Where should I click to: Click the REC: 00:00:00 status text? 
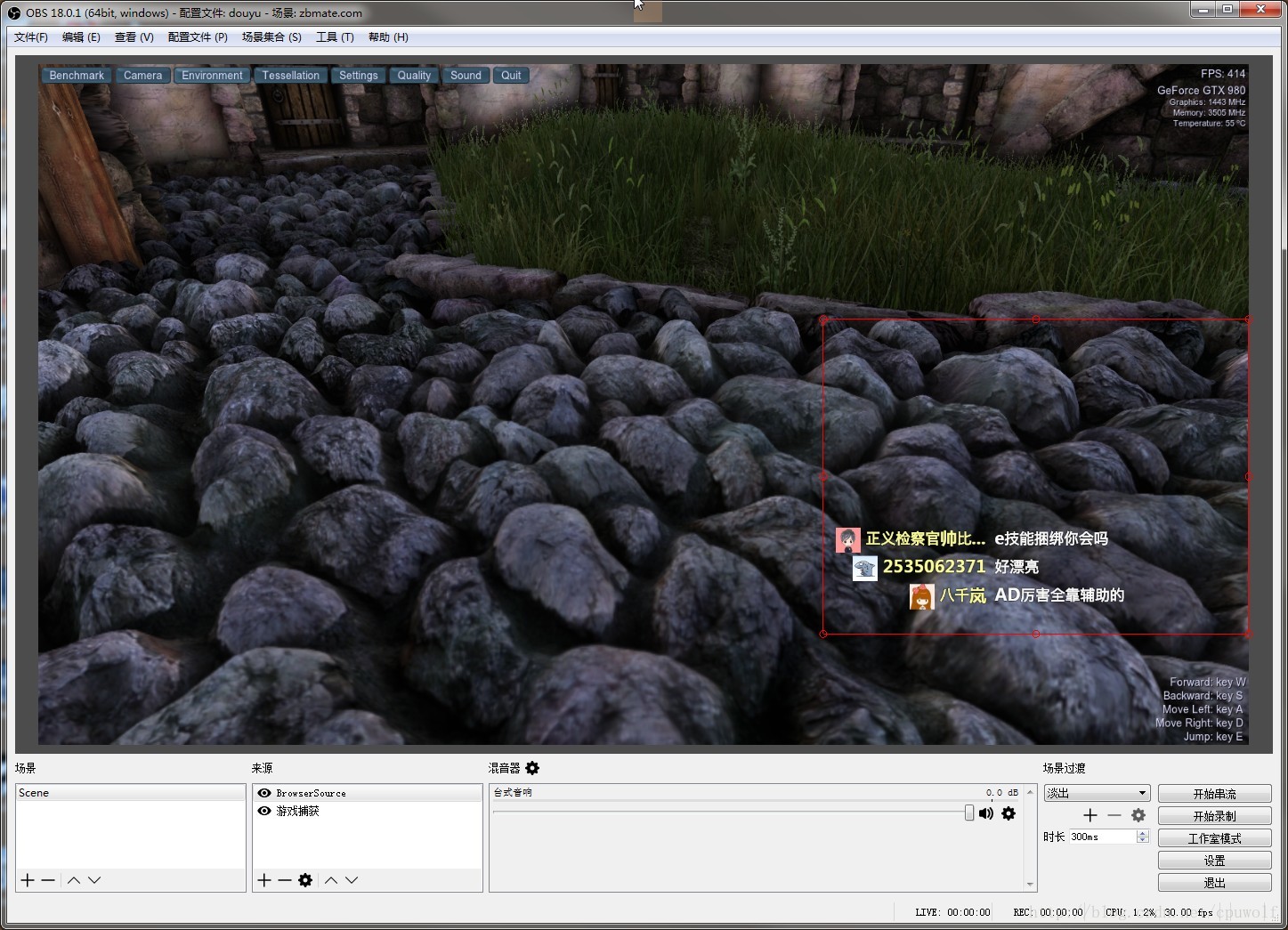point(1048,912)
